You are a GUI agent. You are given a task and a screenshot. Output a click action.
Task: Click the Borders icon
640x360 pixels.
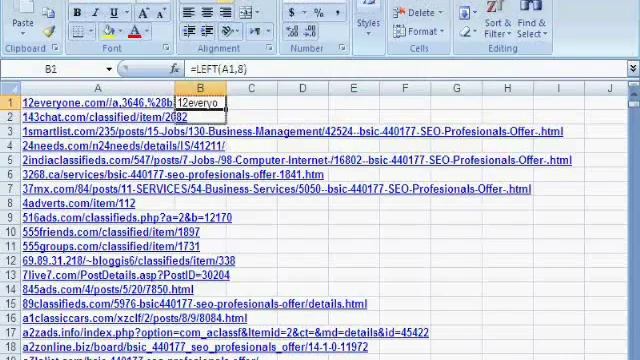[78, 31]
